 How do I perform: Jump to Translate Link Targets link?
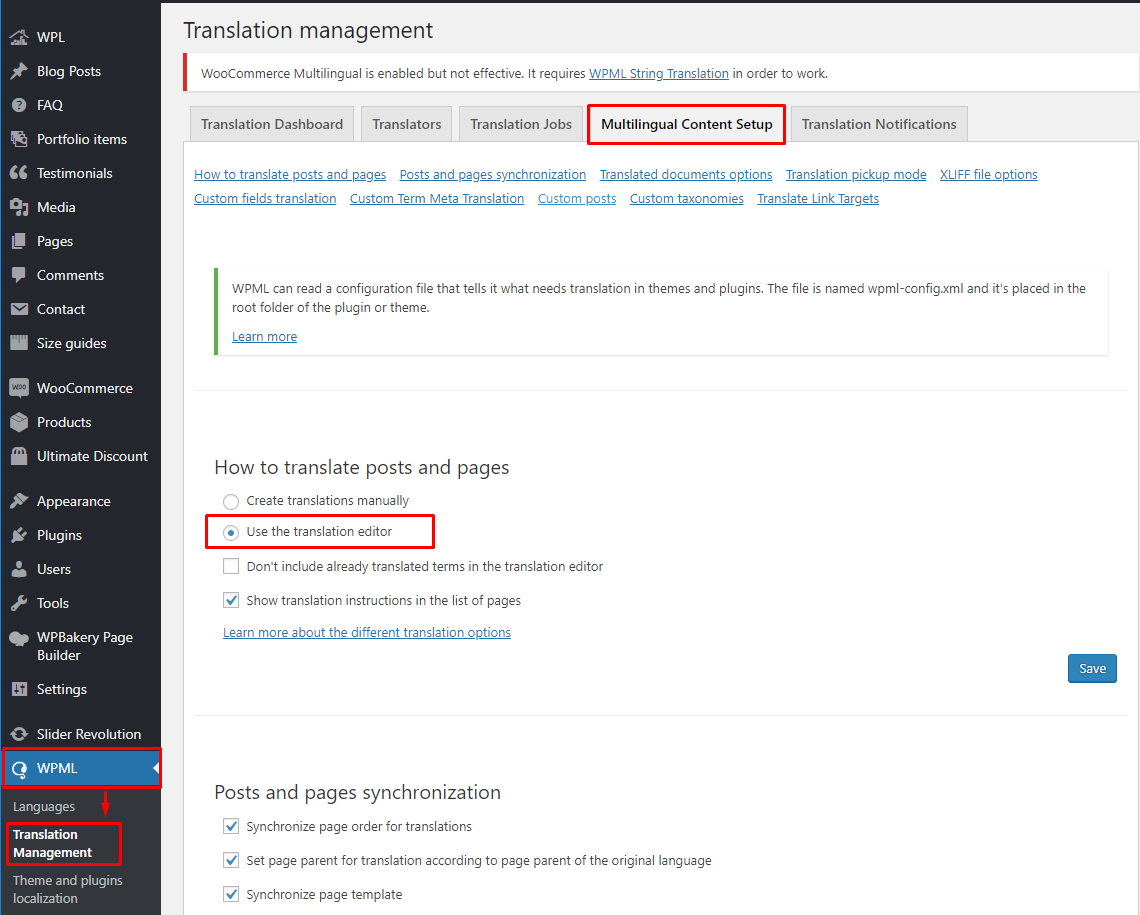[x=818, y=198]
